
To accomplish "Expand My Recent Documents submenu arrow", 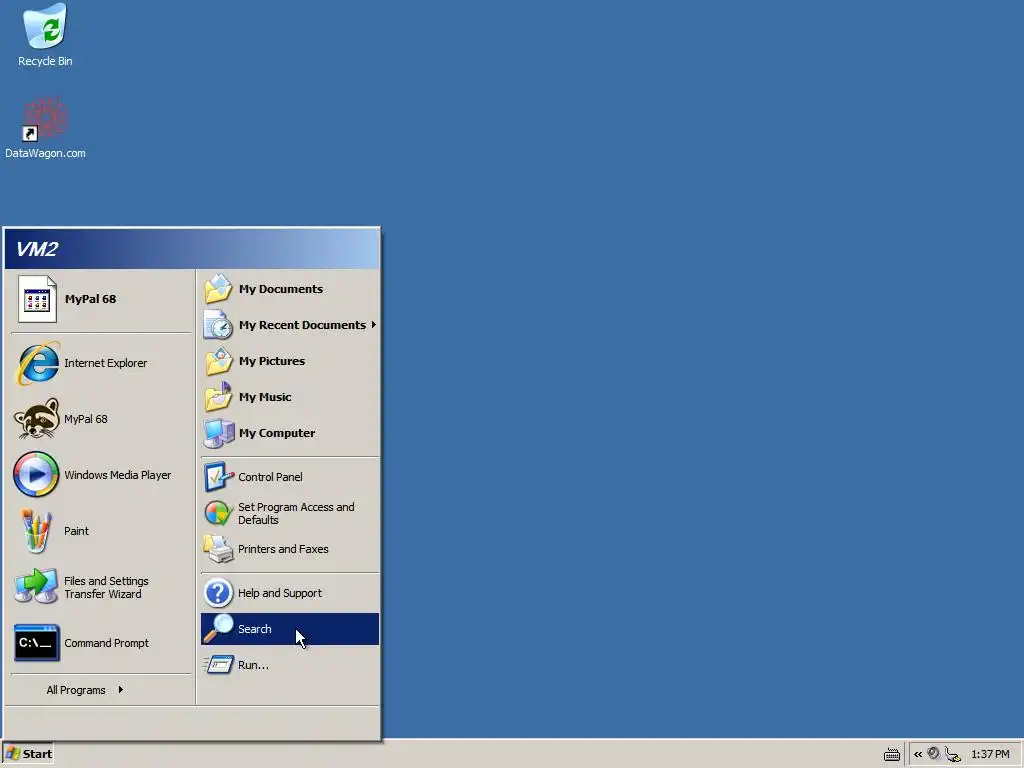I will pos(374,325).
